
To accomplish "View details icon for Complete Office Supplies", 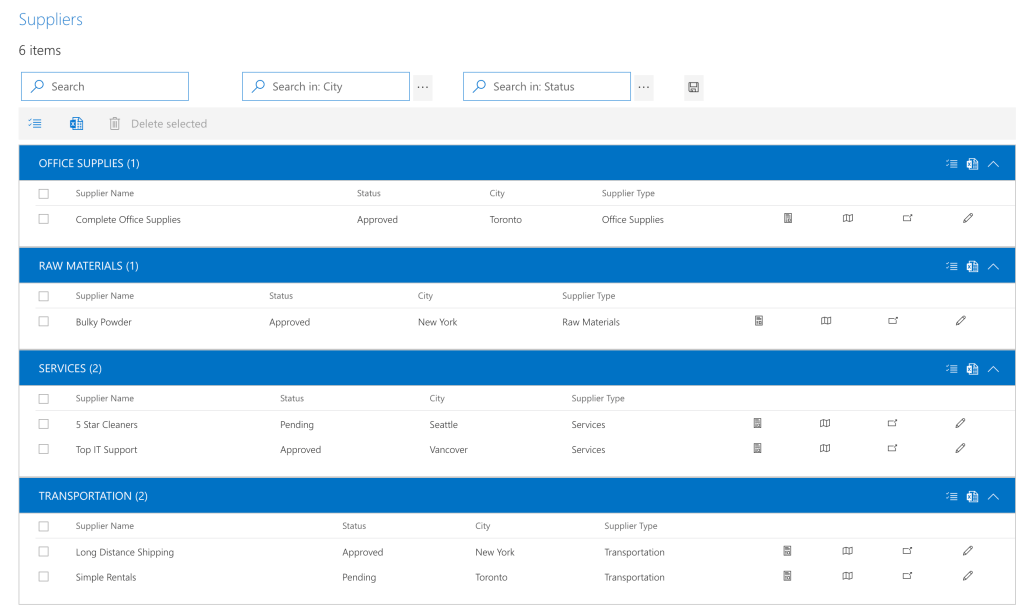I will pyautogui.click(x=787, y=218).
